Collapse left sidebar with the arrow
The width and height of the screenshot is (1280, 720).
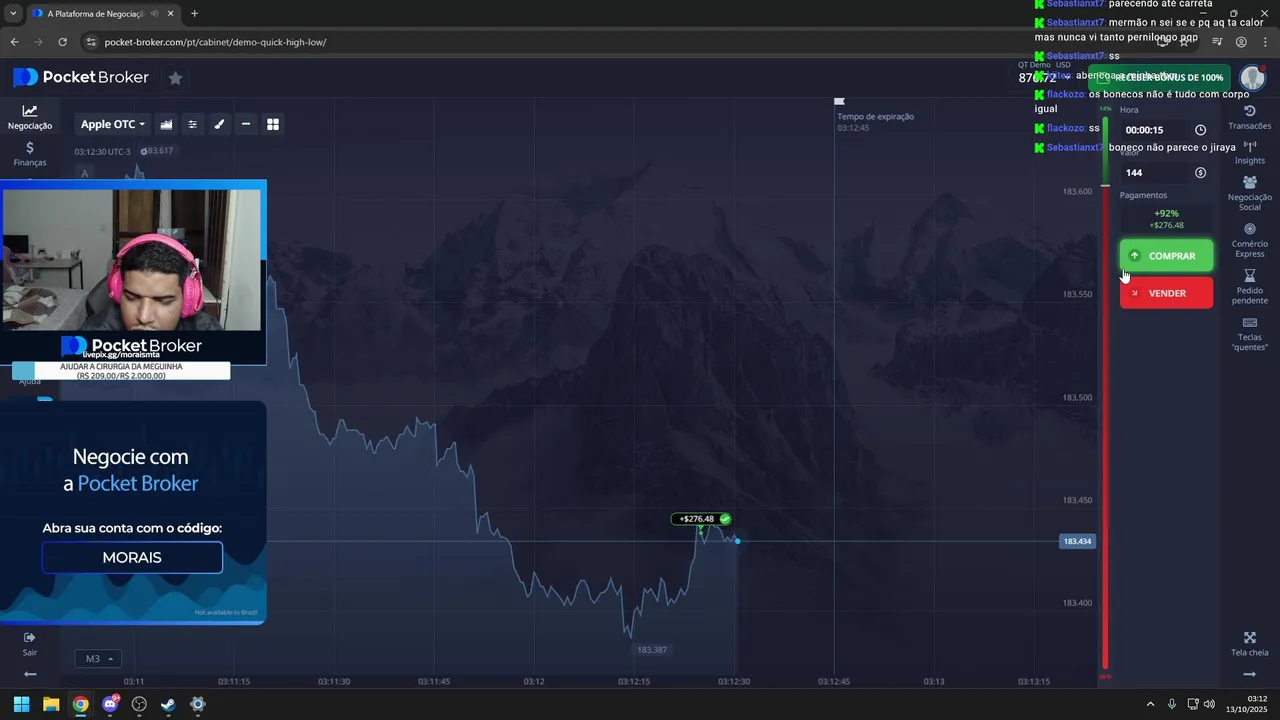tap(30, 674)
